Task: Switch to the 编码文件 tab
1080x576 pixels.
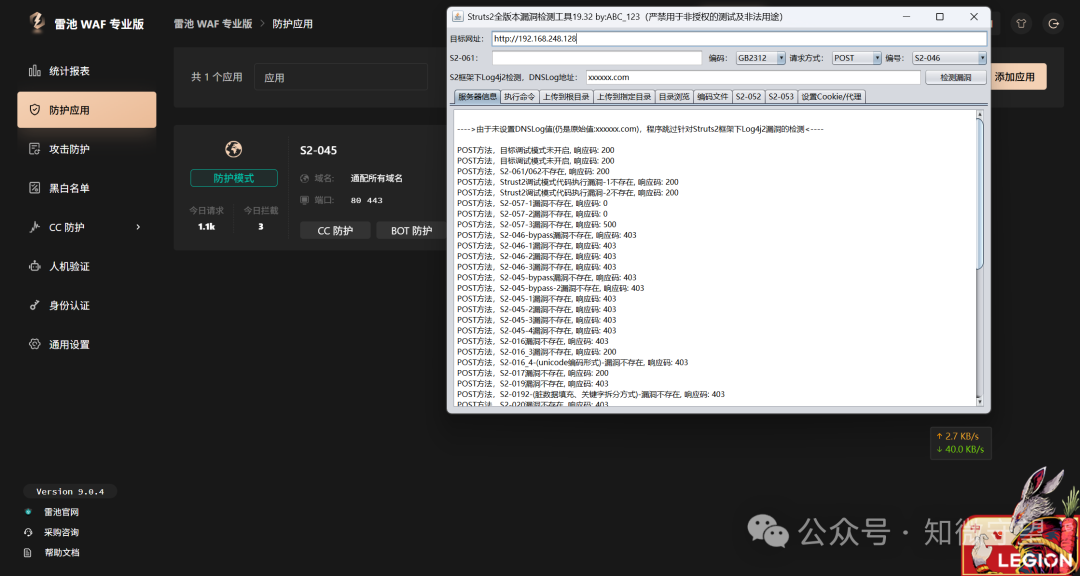Action: coord(712,97)
